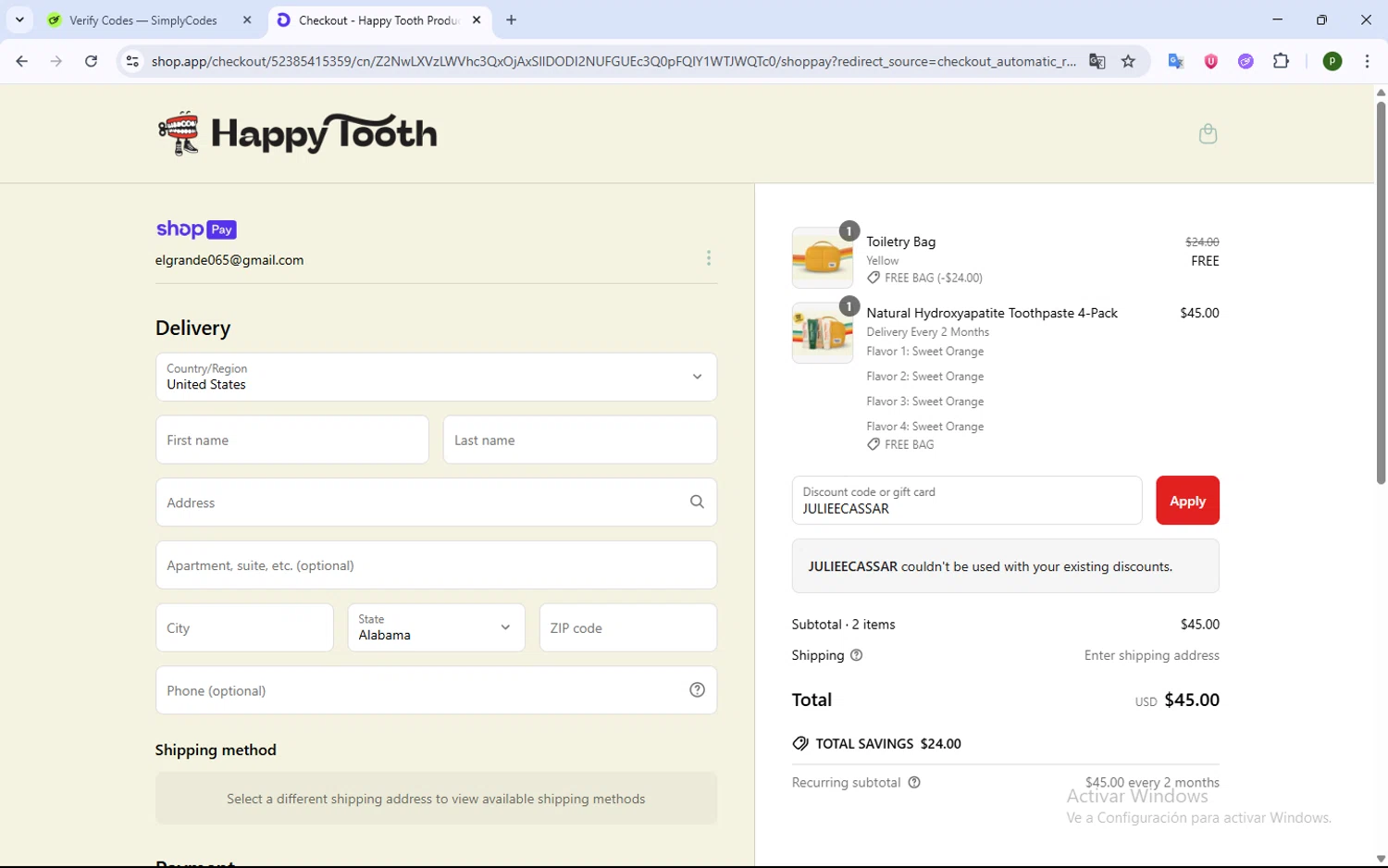Open the tab search dropdown arrow
Image resolution: width=1388 pixels, height=868 pixels.
click(x=19, y=19)
